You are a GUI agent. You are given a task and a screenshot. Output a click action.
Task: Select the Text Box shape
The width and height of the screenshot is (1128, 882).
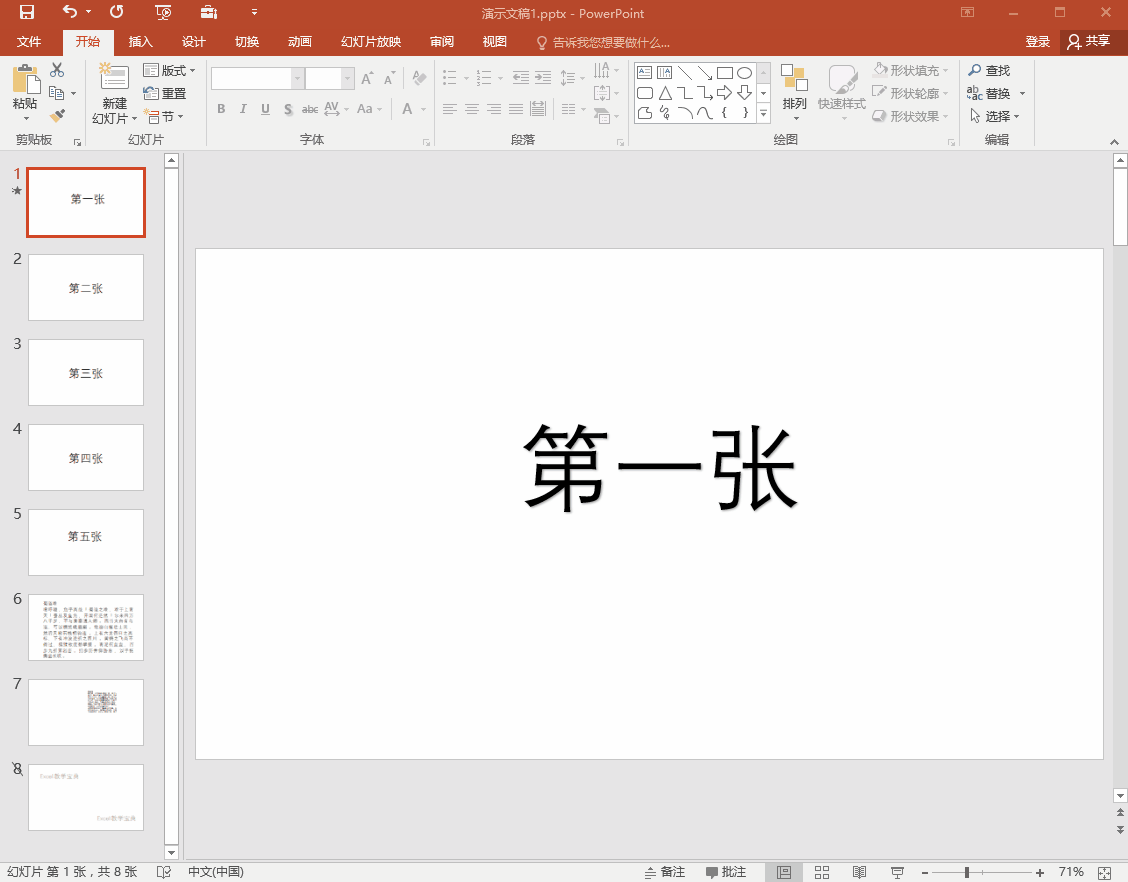coord(645,73)
